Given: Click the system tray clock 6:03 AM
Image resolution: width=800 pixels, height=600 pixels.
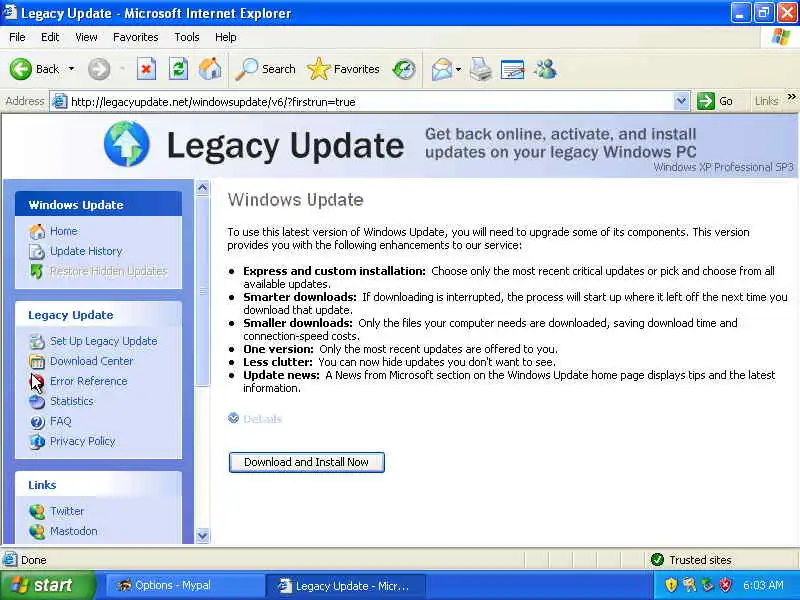Looking at the screenshot, I should tap(763, 585).
